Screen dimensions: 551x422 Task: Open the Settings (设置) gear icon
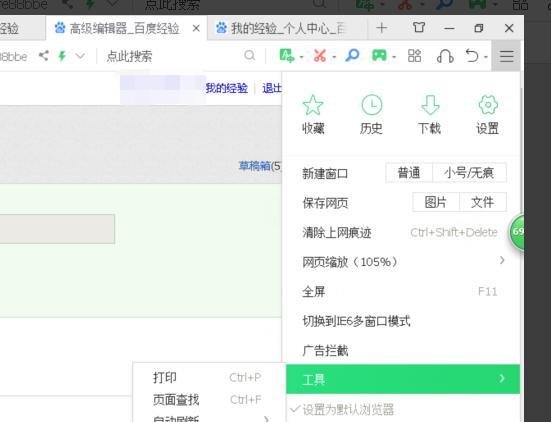click(488, 105)
